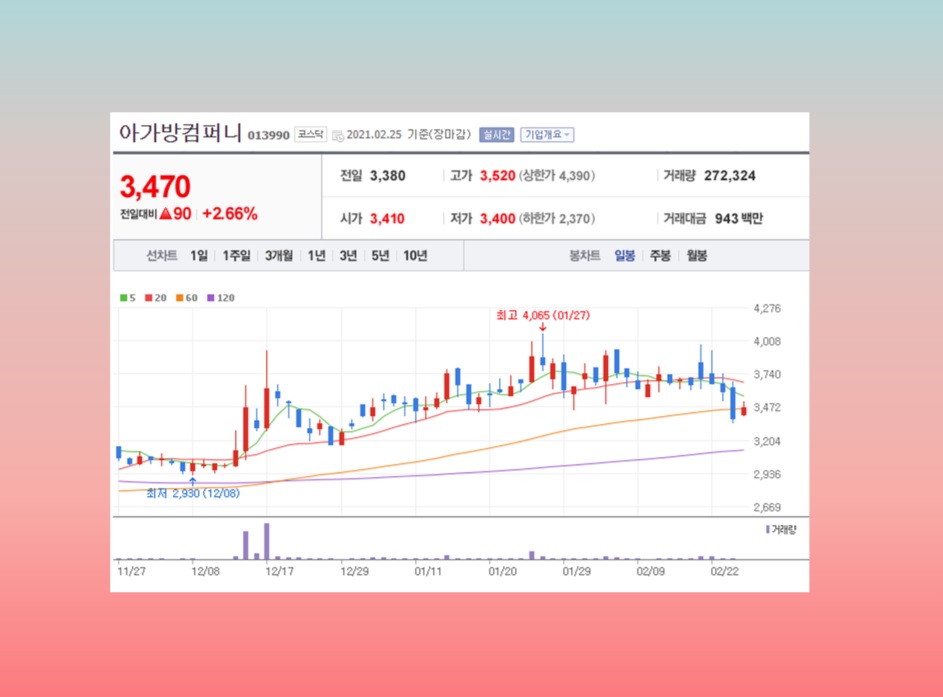
Task: Switch to 주봉 weekly candle chart
Action: (x=660, y=256)
